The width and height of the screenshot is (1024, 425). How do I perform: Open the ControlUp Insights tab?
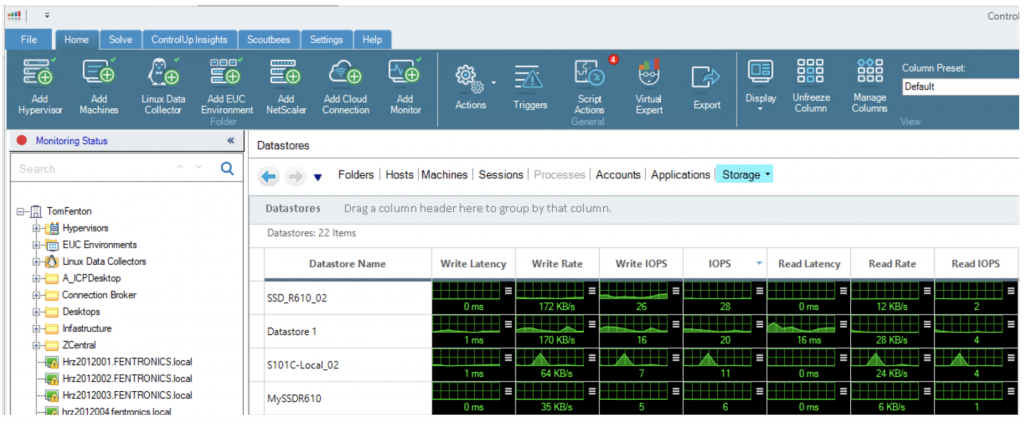click(189, 39)
